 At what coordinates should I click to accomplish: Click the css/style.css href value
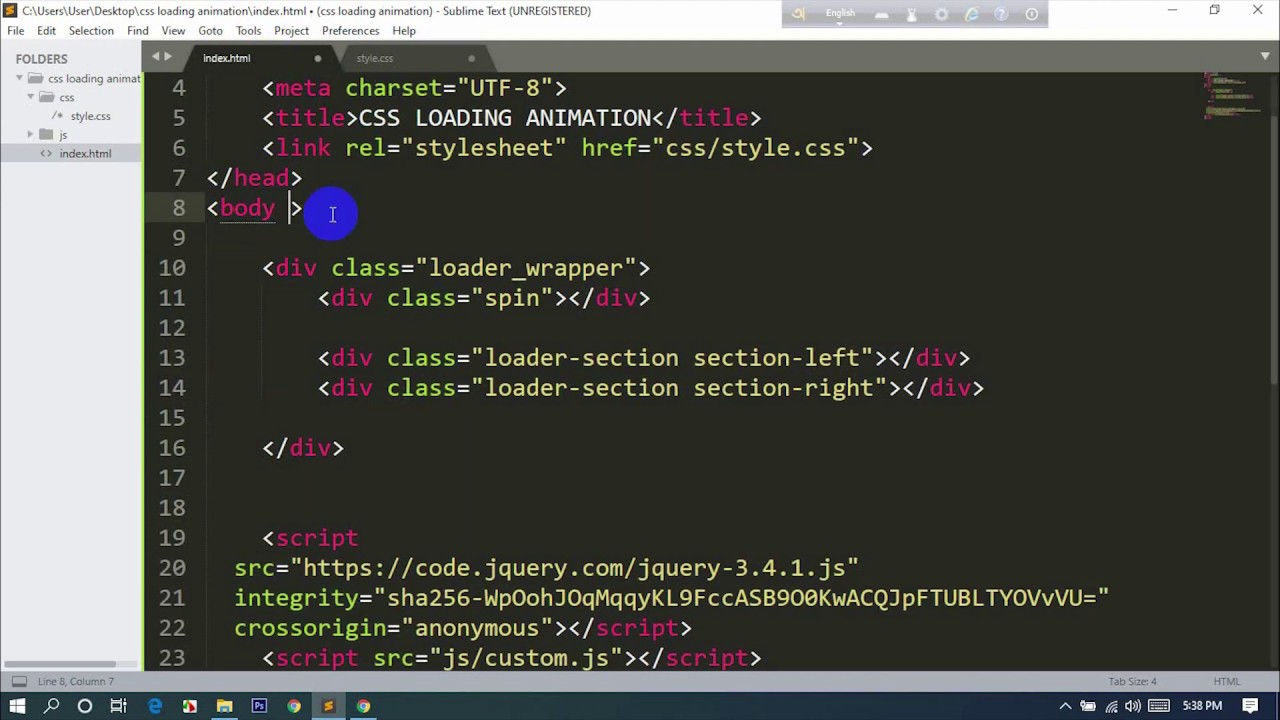pos(755,148)
